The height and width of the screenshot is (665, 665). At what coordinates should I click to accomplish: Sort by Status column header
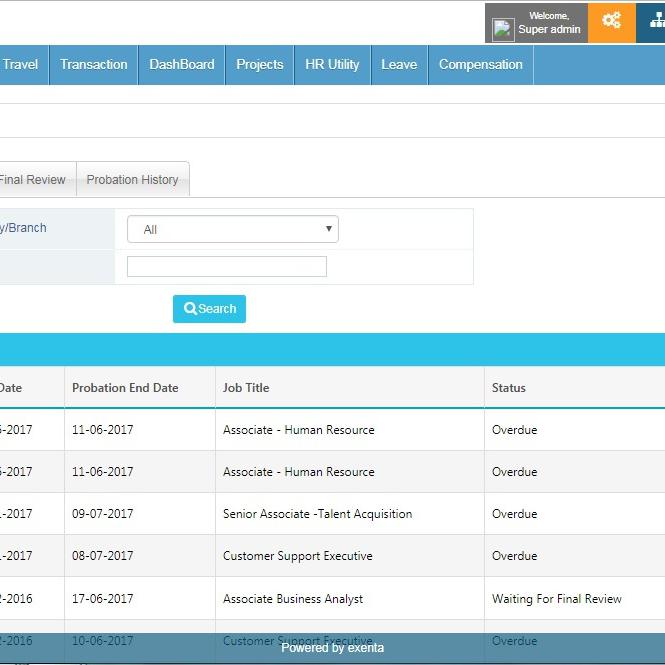point(509,388)
